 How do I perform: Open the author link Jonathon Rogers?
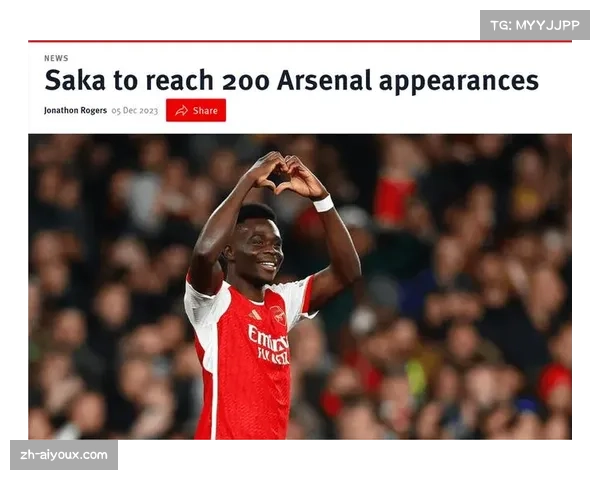(x=75, y=110)
